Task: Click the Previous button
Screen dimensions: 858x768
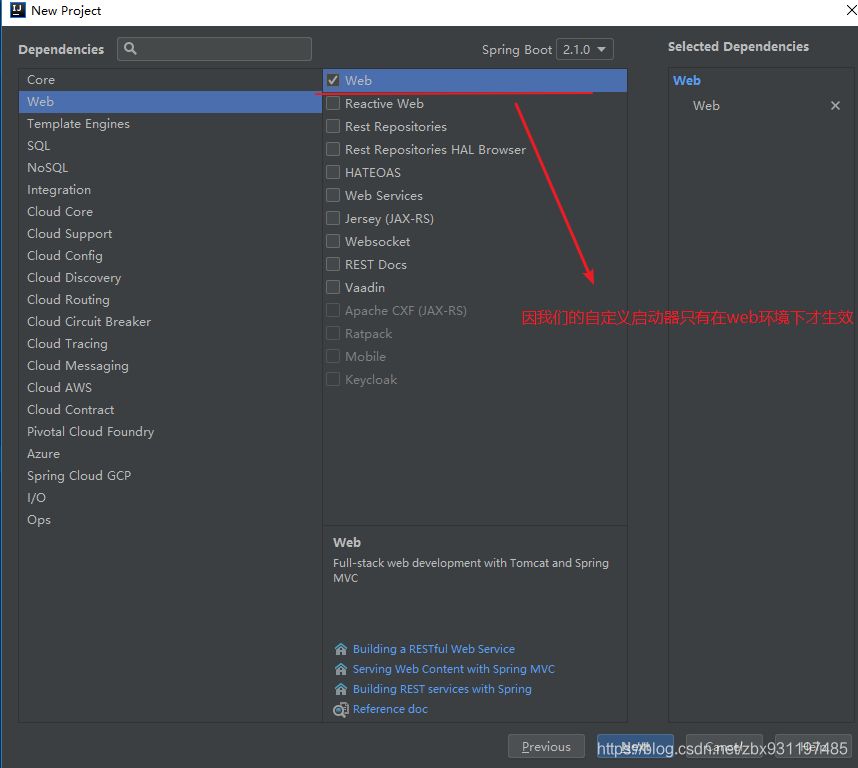Action: (x=546, y=747)
